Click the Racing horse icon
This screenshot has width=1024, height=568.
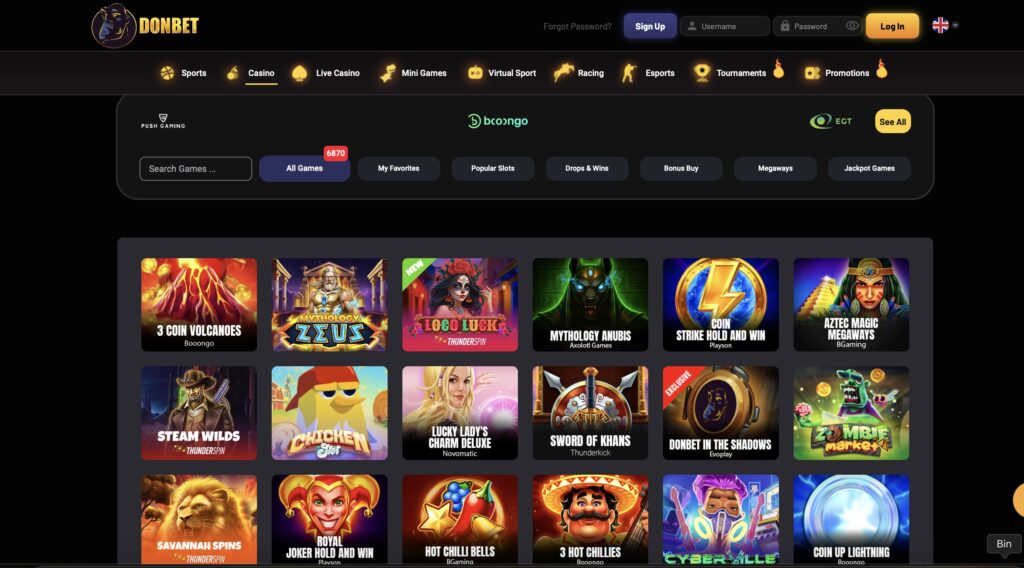click(x=562, y=72)
